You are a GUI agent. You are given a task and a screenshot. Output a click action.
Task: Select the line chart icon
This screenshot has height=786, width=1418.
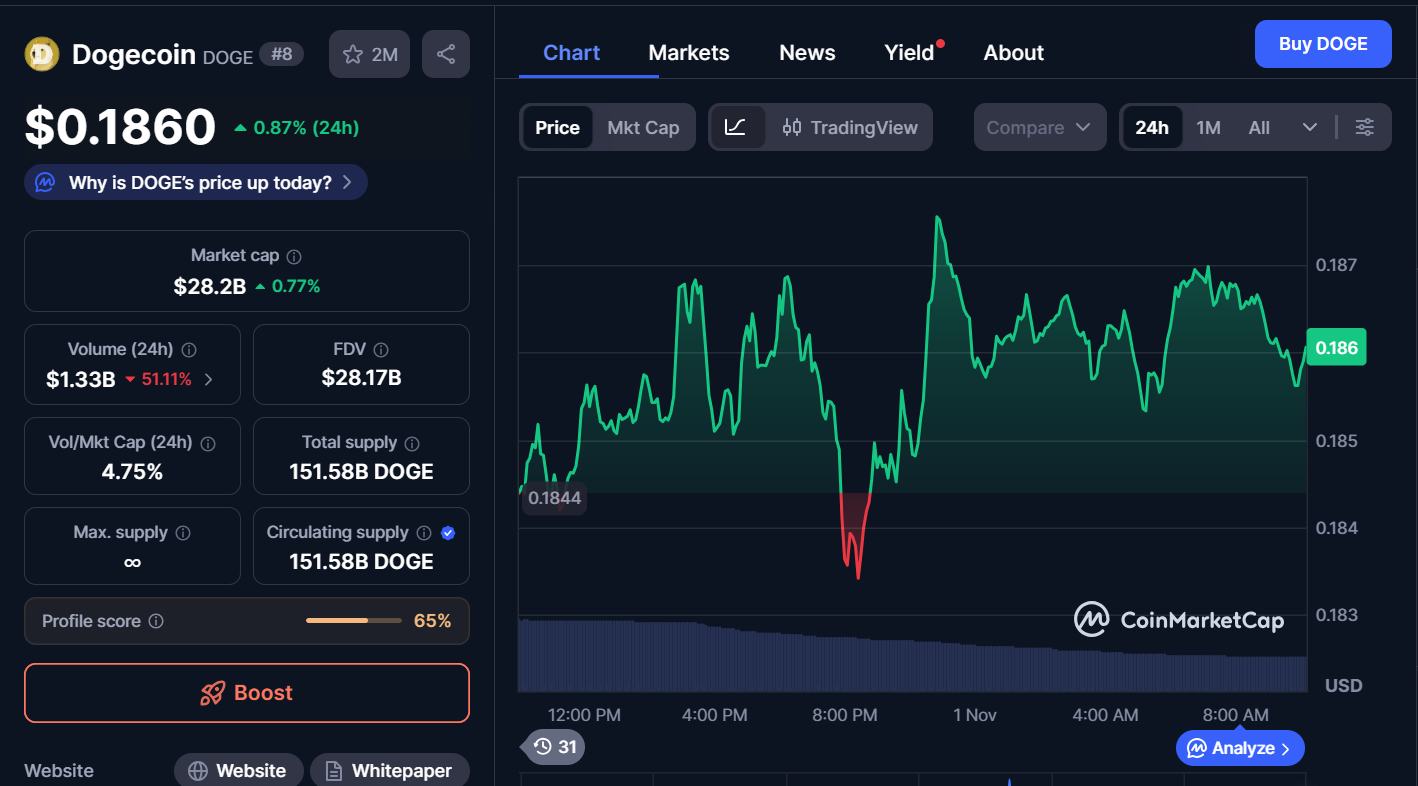(736, 127)
